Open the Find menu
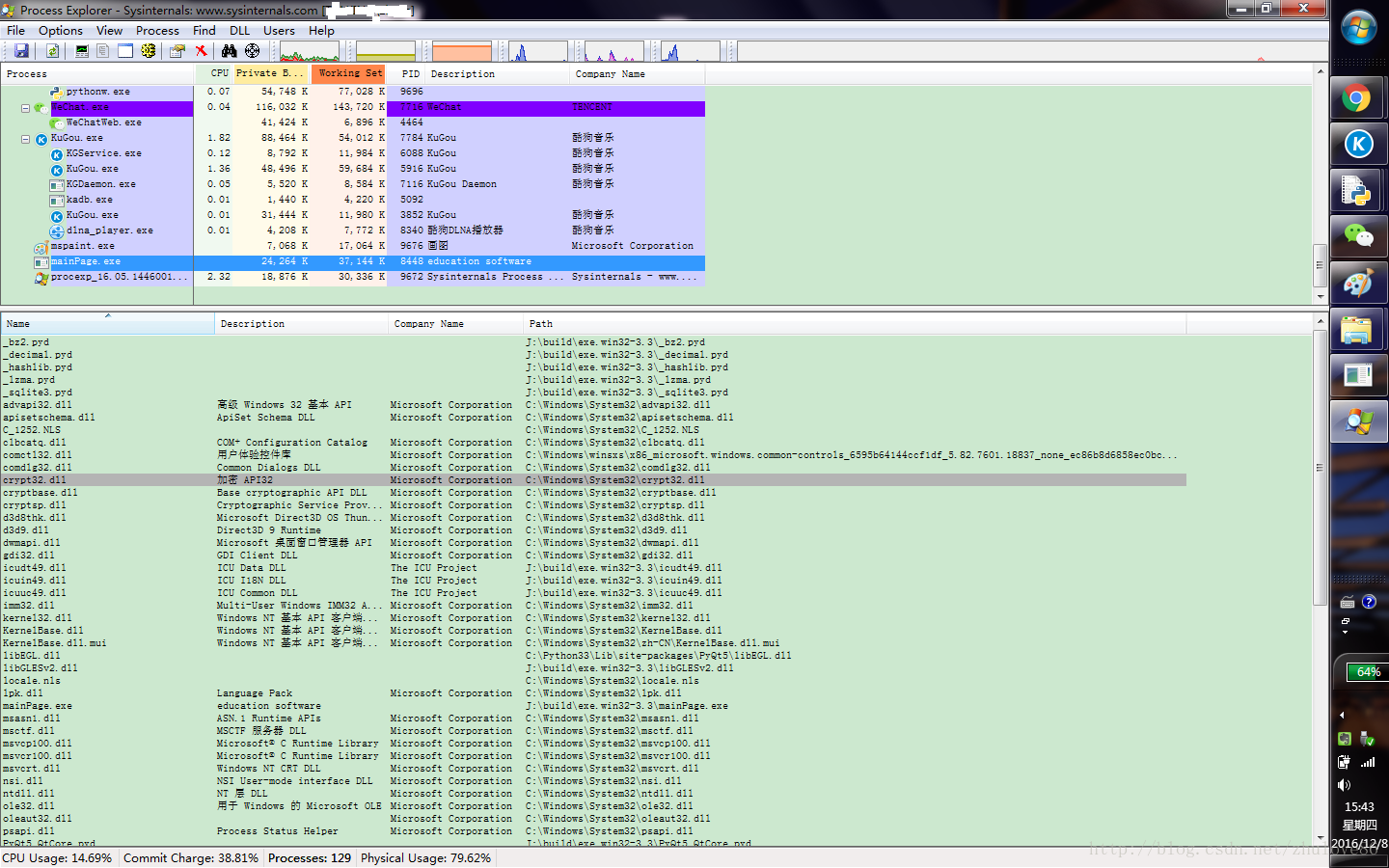This screenshot has height=868, width=1389. [x=204, y=31]
